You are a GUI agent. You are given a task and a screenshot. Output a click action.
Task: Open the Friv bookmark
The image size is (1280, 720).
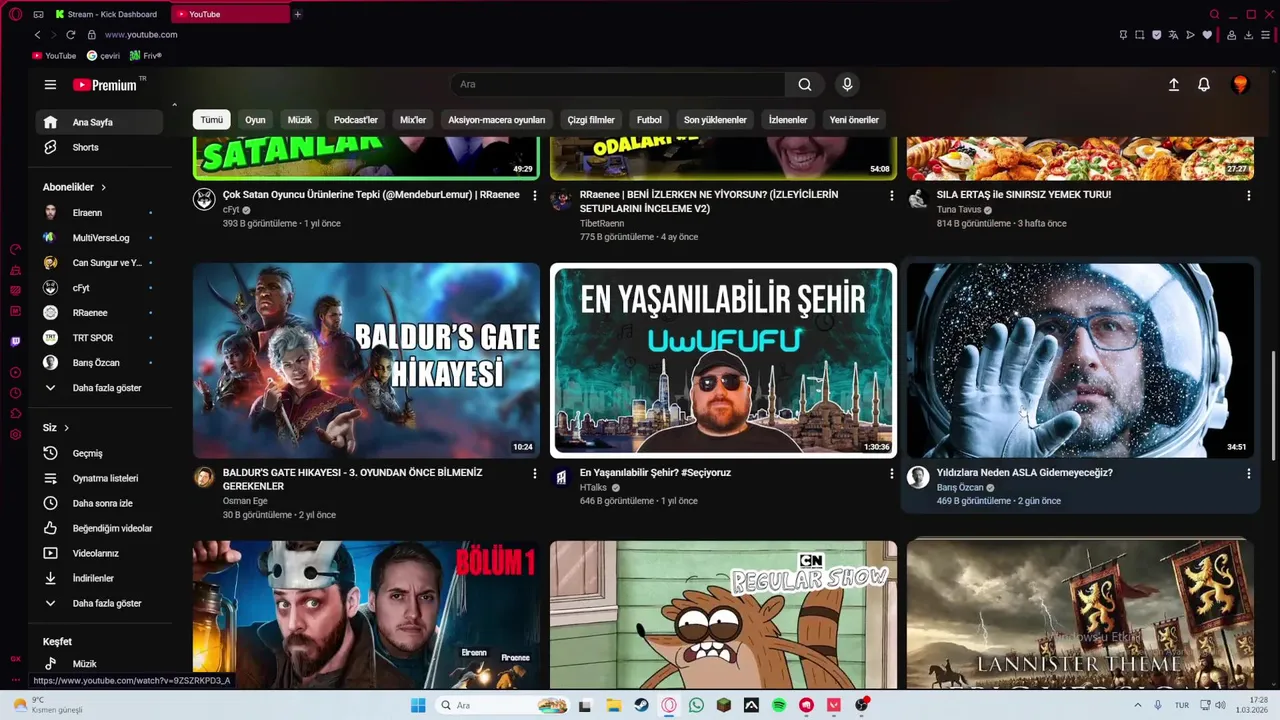[145, 56]
